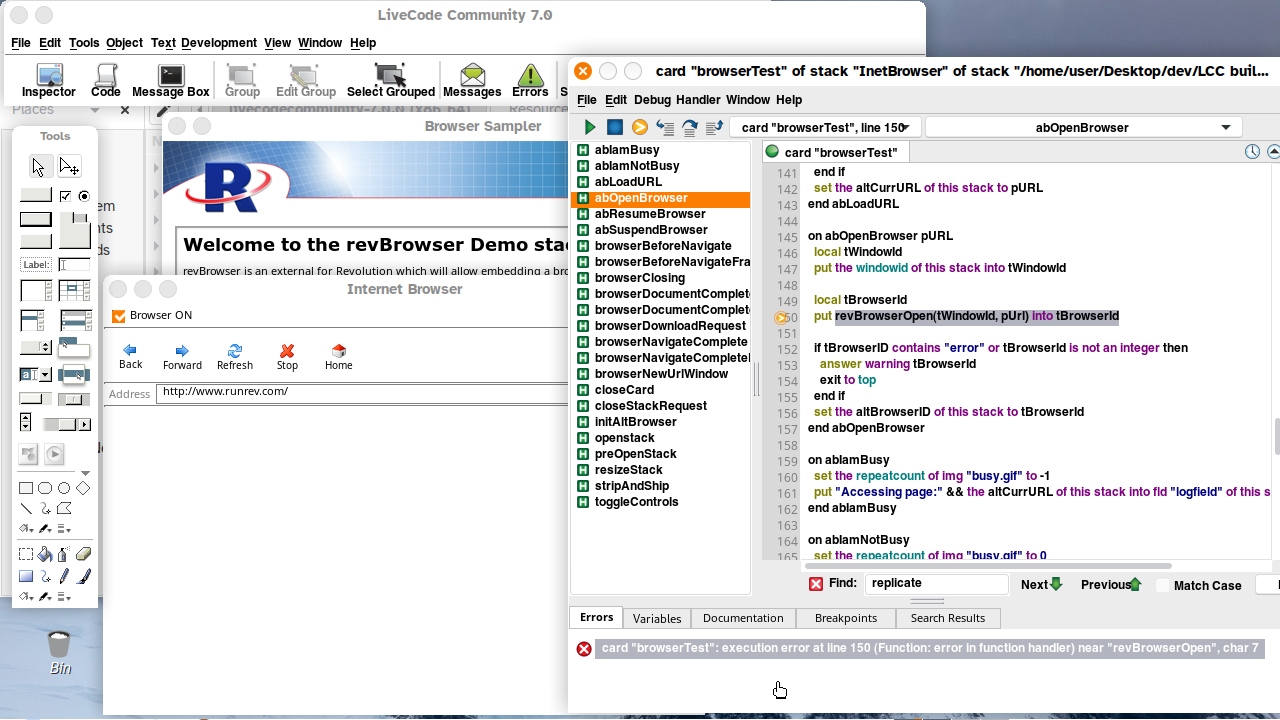This screenshot has width=1280, height=720.
Task: Open the Messages toolbar icon
Action: coord(472,80)
